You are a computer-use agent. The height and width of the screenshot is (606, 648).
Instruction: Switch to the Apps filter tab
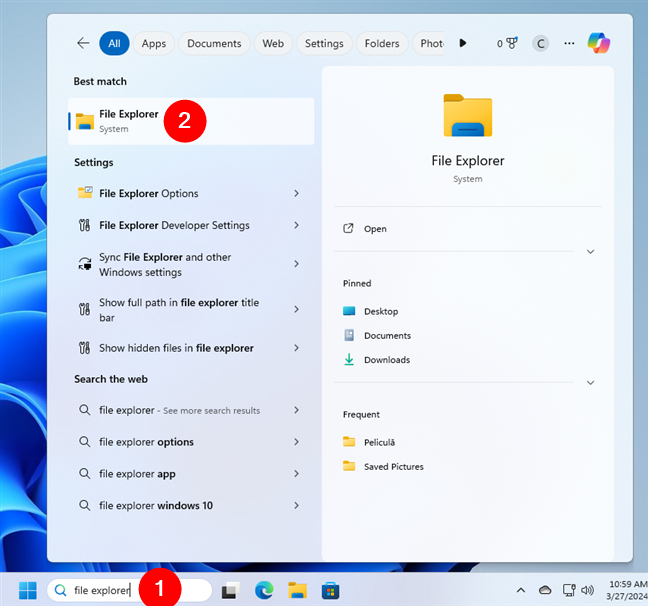coord(154,43)
